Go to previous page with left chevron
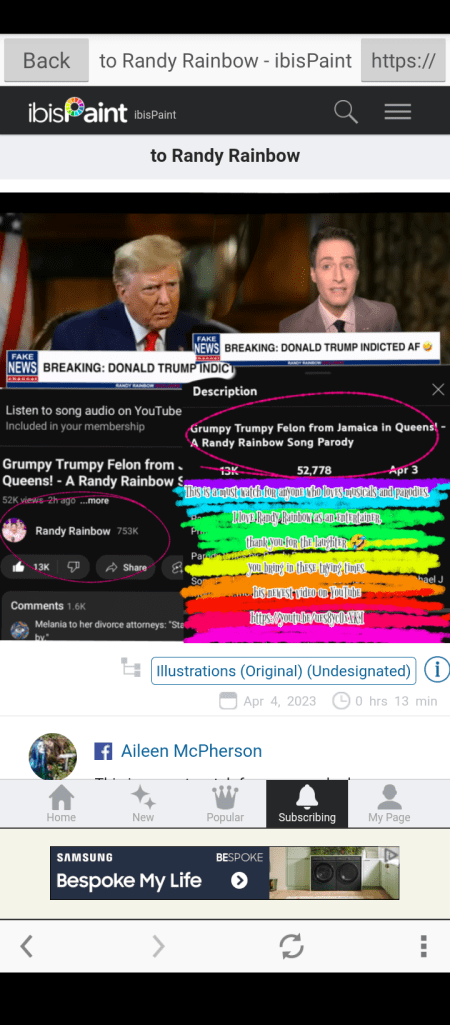This screenshot has width=450, height=1025. 26,946
